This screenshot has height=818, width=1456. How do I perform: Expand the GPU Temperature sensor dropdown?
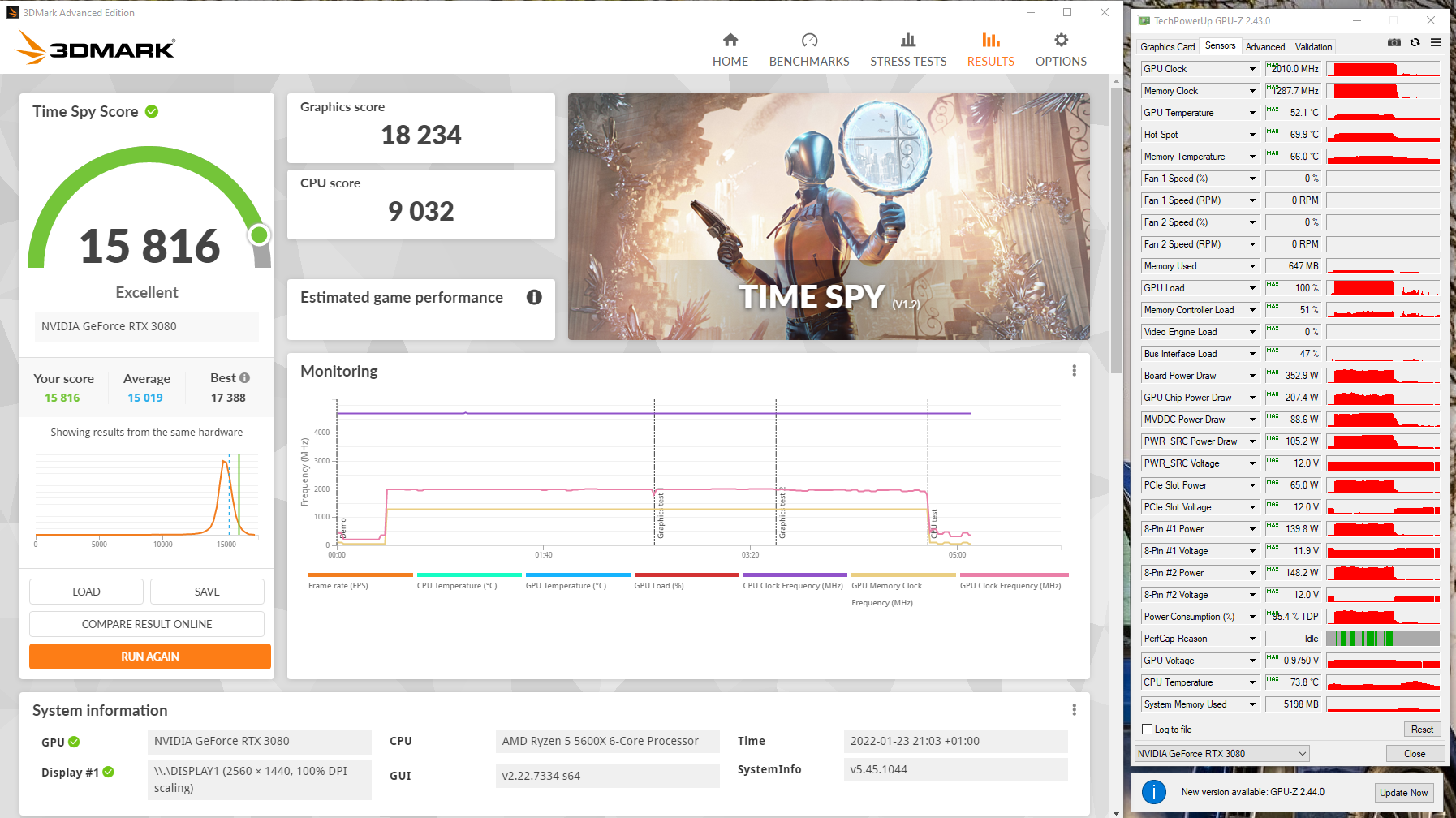(1252, 113)
